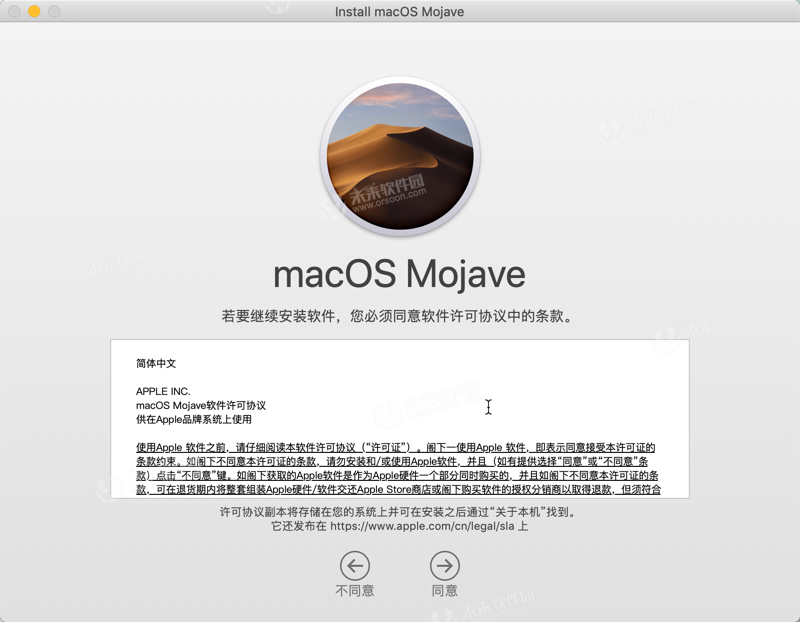Click the 若要继续安装软件 instruction sentence
800x622 pixels.
399,316
